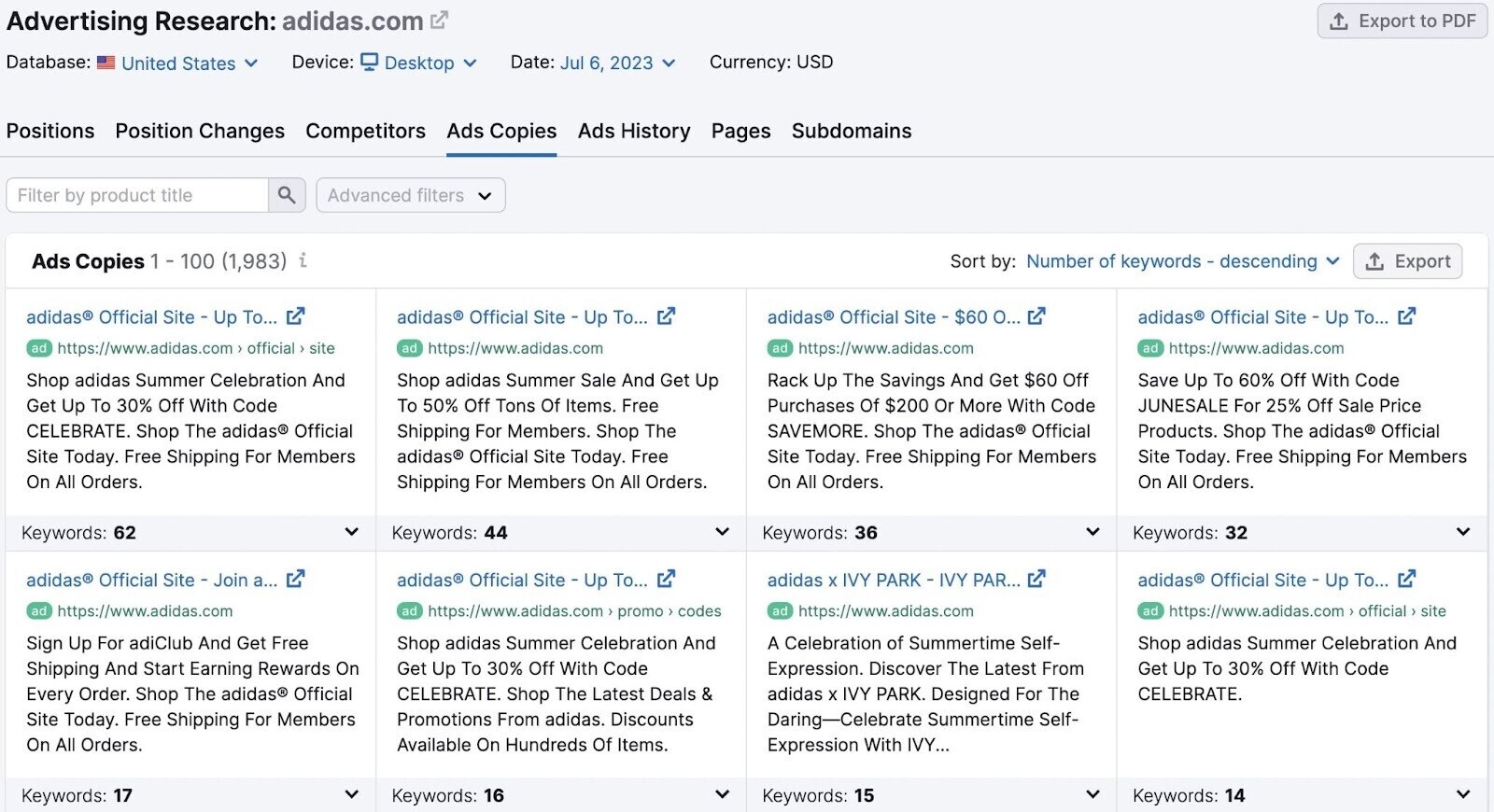The height and width of the screenshot is (812, 1494).
Task: Click the search magnifier button
Action: [x=287, y=195]
